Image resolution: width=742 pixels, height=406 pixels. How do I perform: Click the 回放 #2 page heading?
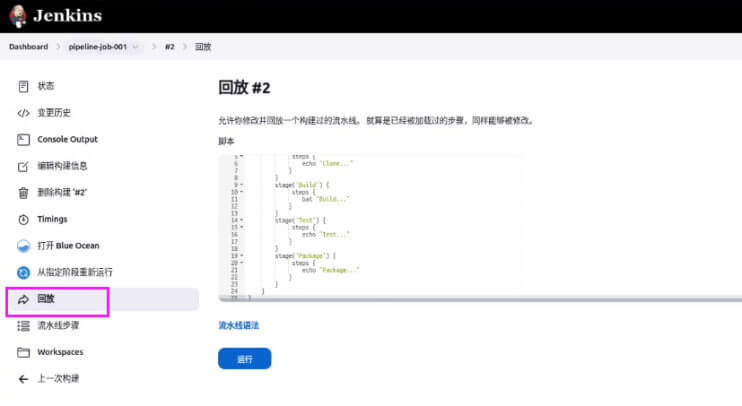point(244,88)
